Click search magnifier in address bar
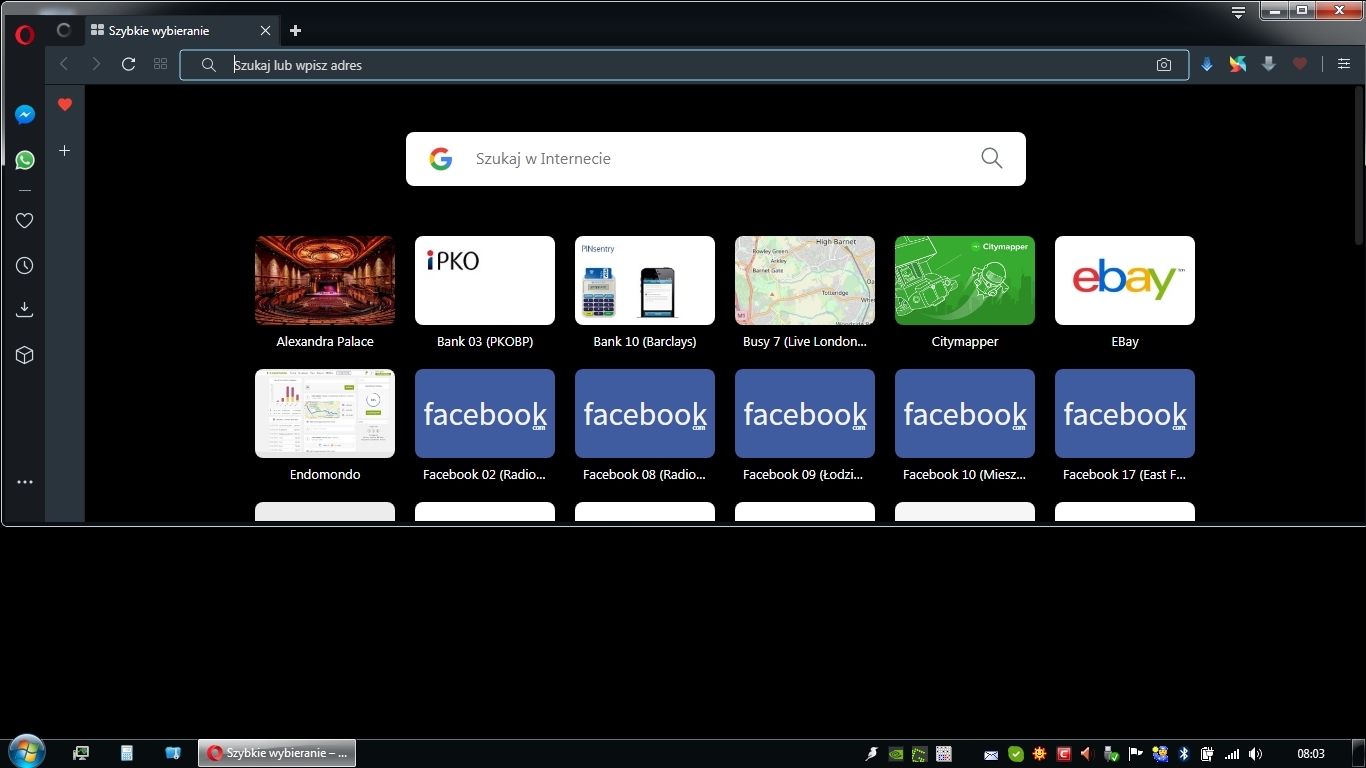Image resolution: width=1366 pixels, height=768 pixels. pyautogui.click(x=208, y=65)
